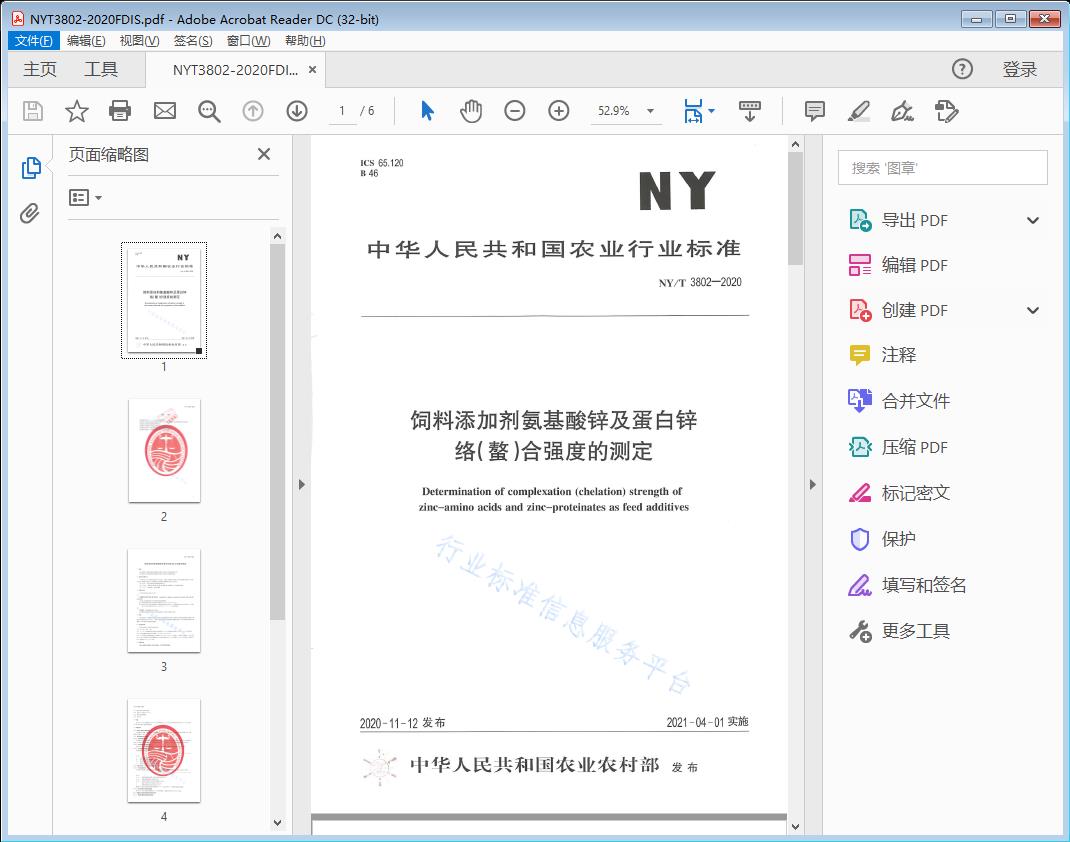This screenshot has width=1070, height=842.
Task: Save the file with the disk icon
Action: tap(31, 111)
